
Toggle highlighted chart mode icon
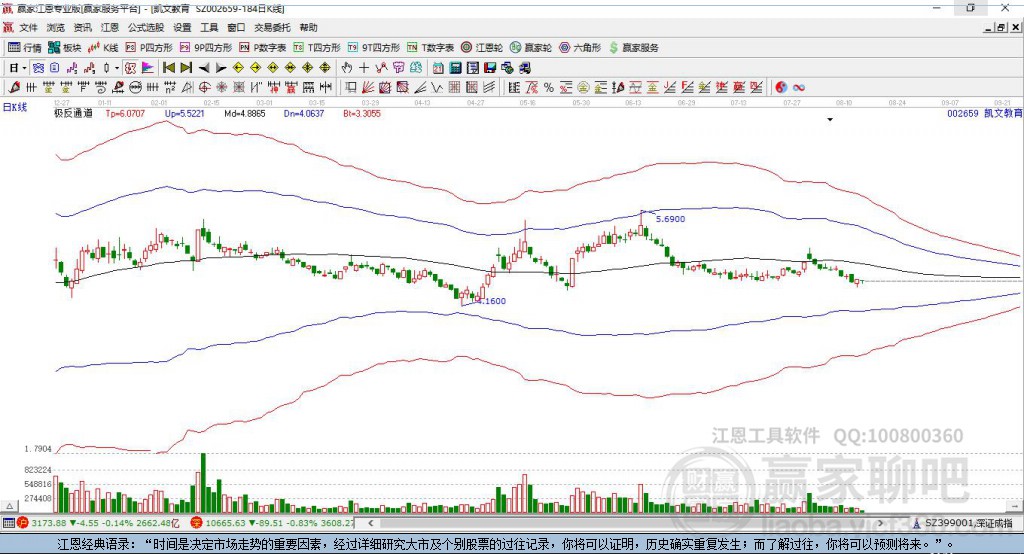[x=39, y=68]
